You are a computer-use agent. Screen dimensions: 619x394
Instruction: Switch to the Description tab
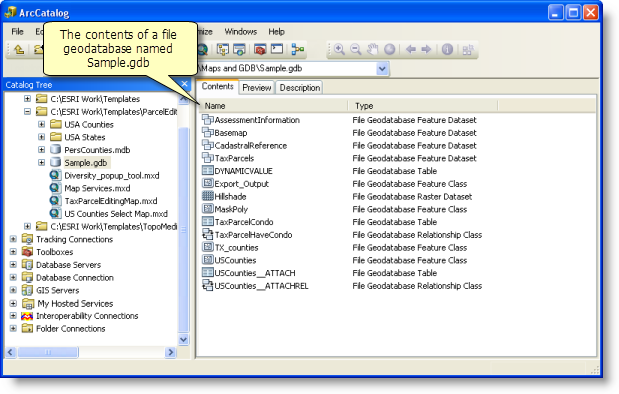point(300,88)
